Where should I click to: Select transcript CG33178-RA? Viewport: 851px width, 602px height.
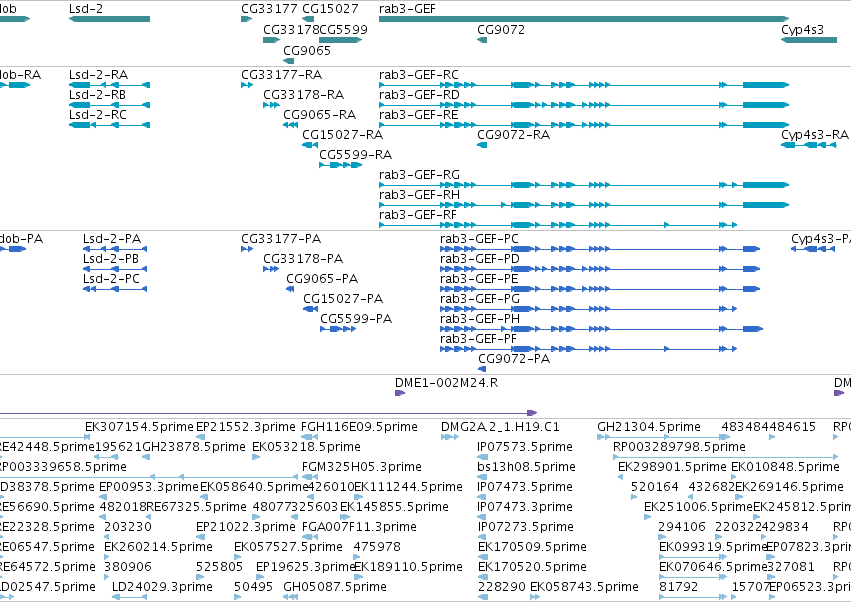303,94
